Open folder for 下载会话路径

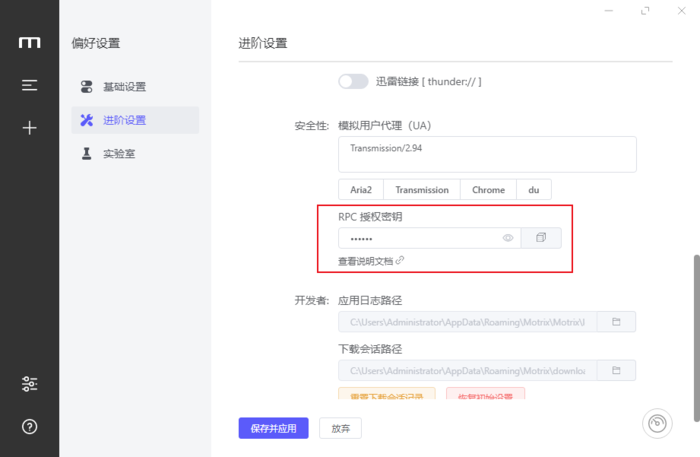(617, 371)
